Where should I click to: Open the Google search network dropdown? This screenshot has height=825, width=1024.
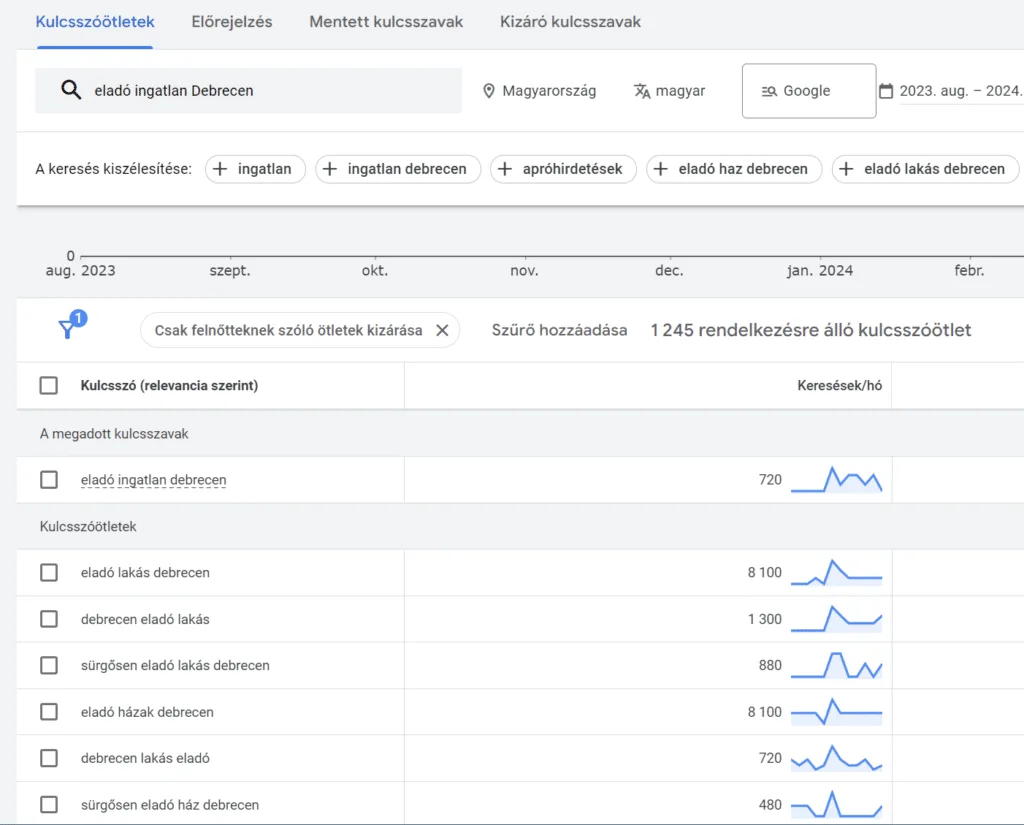(x=809, y=91)
